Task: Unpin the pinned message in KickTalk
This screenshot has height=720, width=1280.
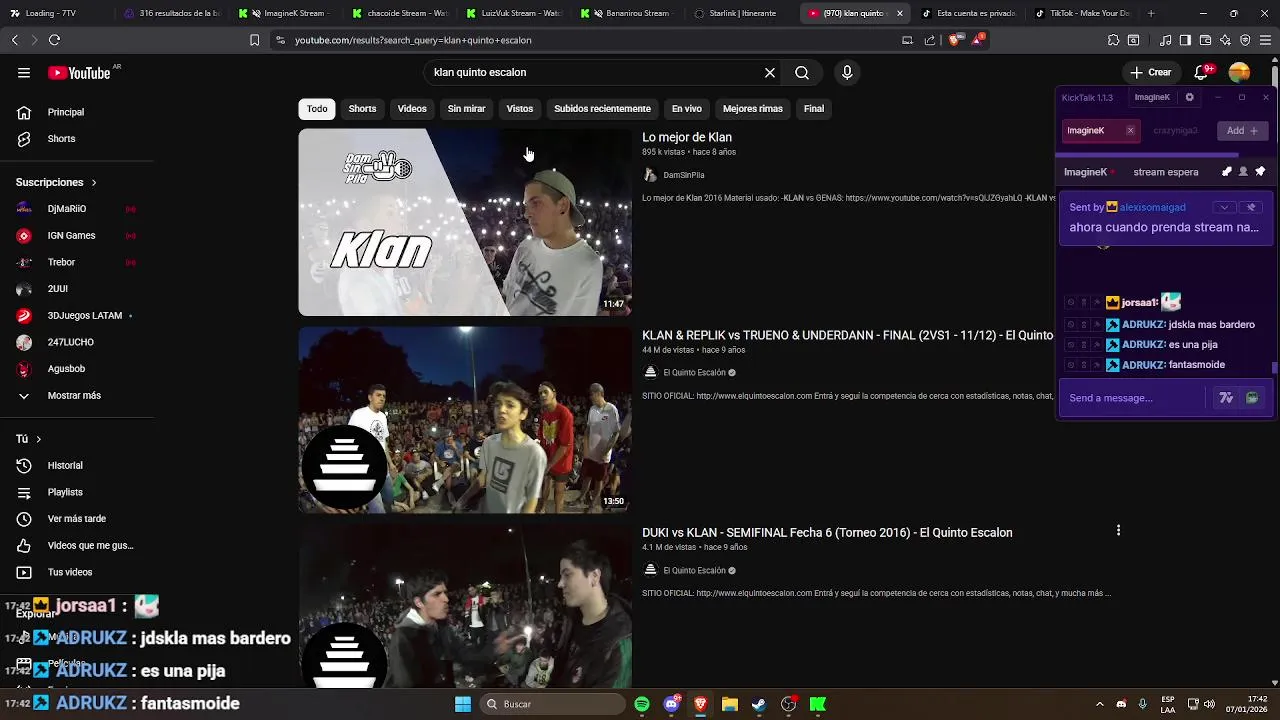Action: 1250,207
